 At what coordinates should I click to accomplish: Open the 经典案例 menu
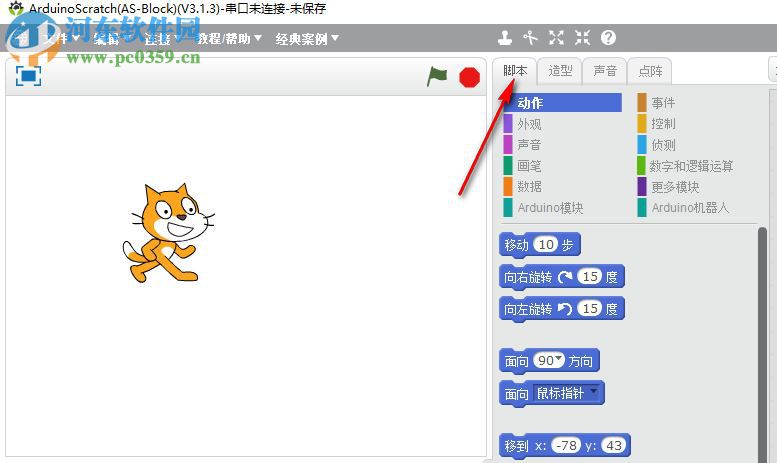307,38
